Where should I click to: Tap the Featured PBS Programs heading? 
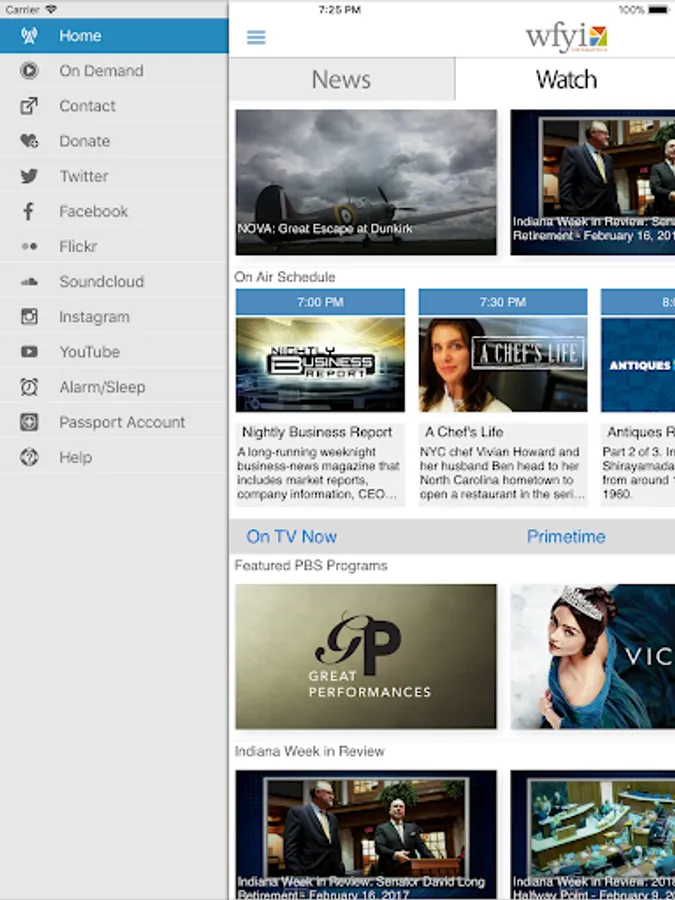(x=311, y=566)
